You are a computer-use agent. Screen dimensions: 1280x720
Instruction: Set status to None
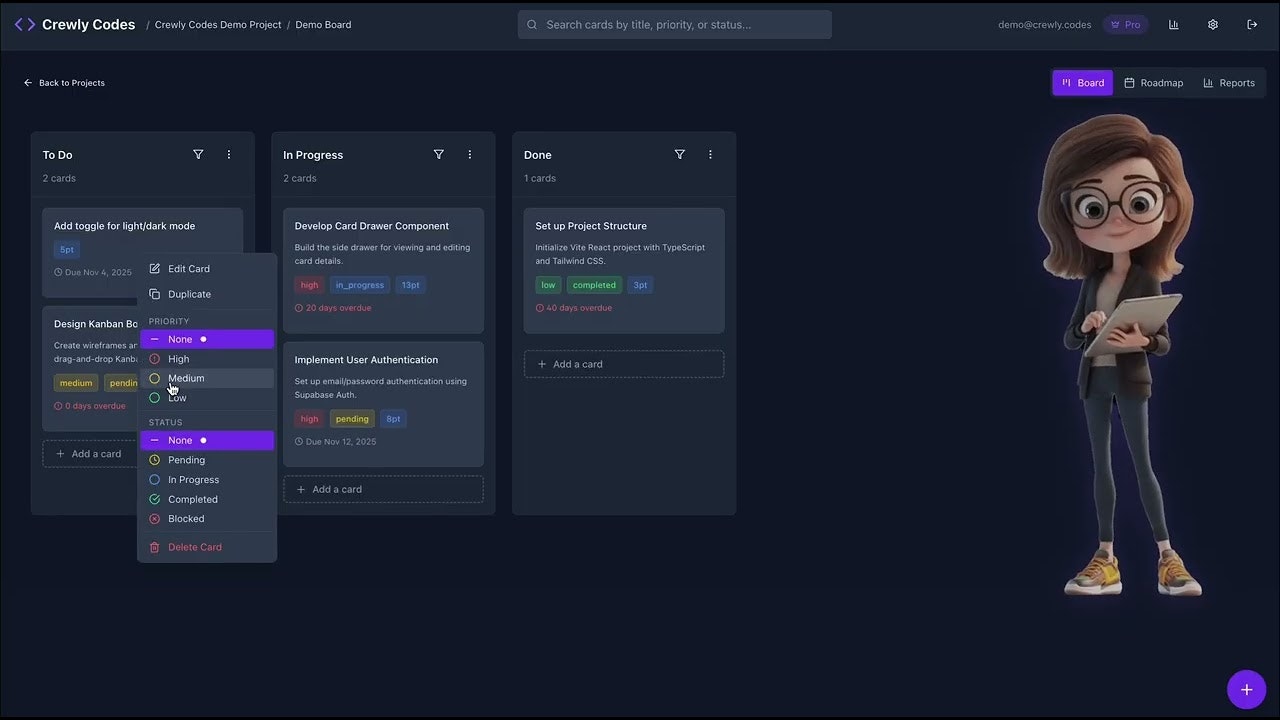tap(207, 440)
